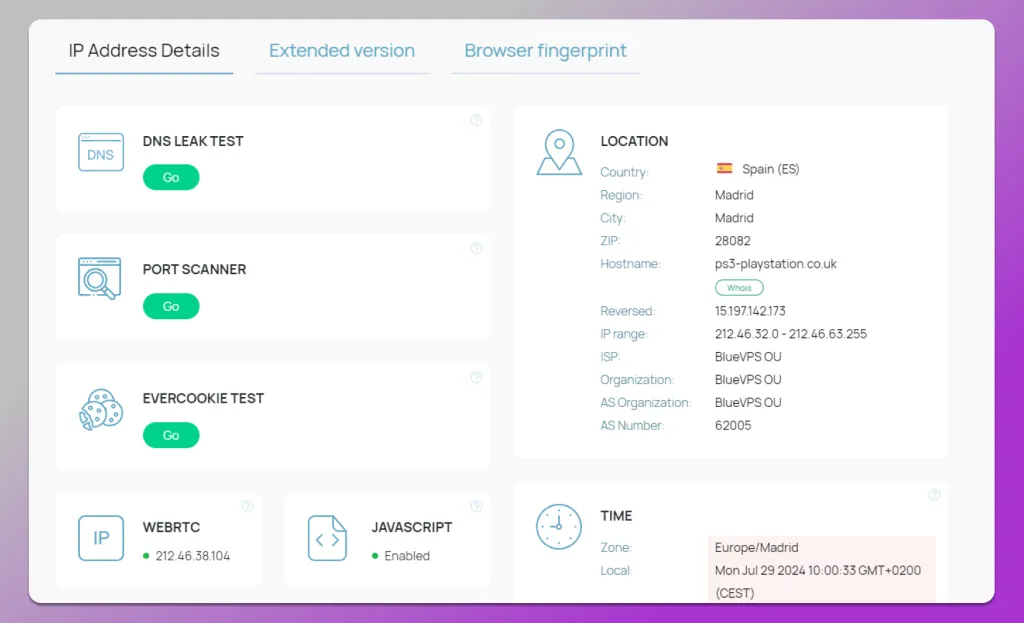Viewport: 1024px width, 623px height.
Task: Open the Browser fingerprint tab
Action: pos(545,51)
